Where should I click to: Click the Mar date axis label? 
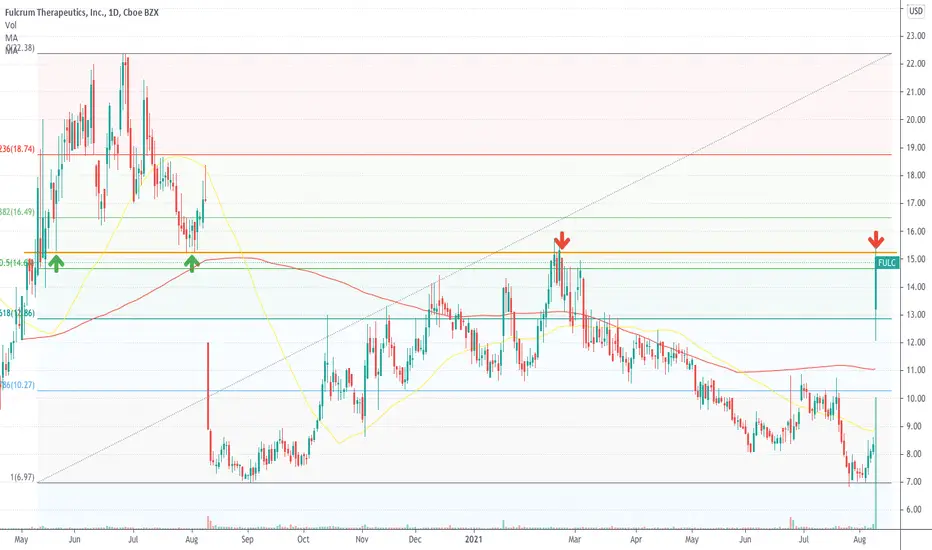pyautogui.click(x=574, y=540)
